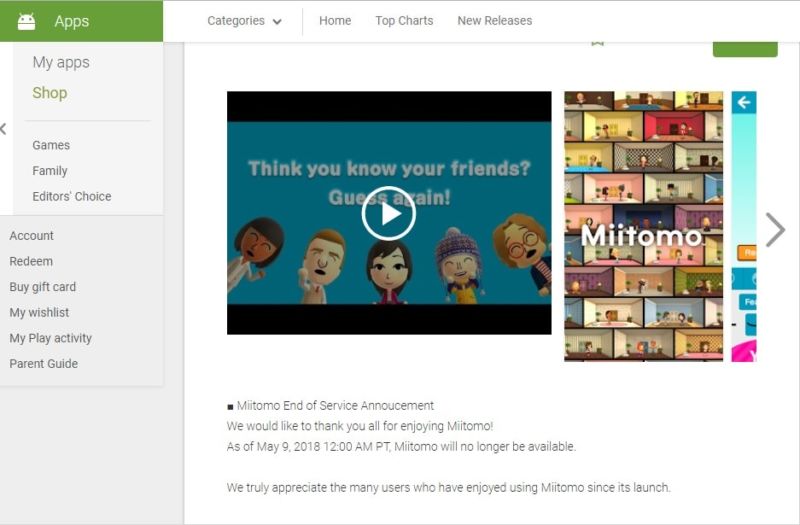Screen dimensions: 800x525
Task: Open My wishlist
Action: click(40, 313)
